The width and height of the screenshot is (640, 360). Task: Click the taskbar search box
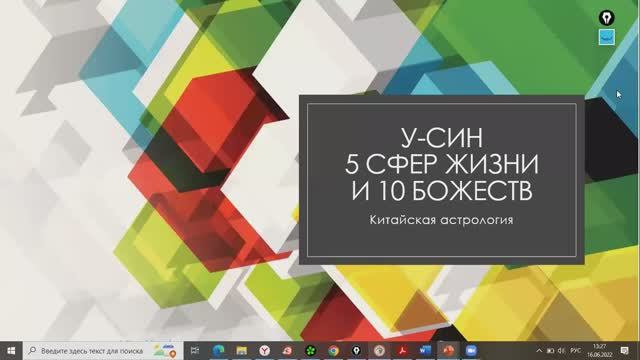click(x=103, y=351)
